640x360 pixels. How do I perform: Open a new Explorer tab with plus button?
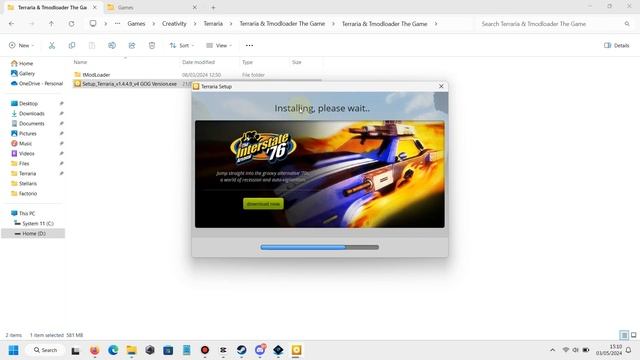(213, 7)
